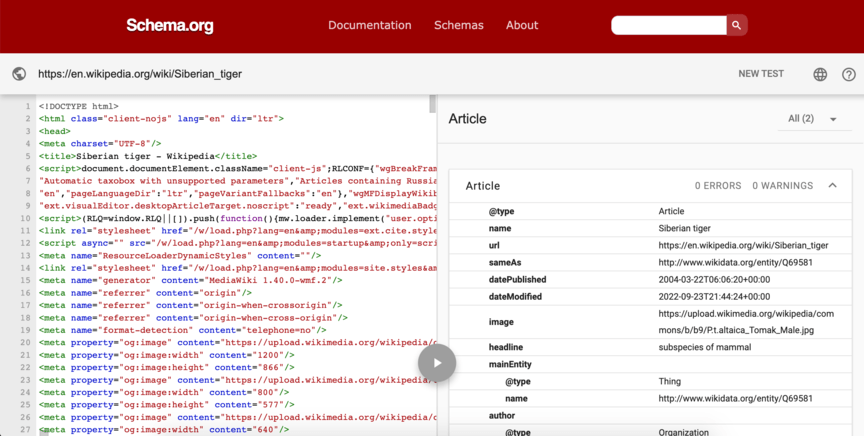This screenshot has width=864, height=436.
Task: Click the NEW TEST button
Action: click(761, 74)
